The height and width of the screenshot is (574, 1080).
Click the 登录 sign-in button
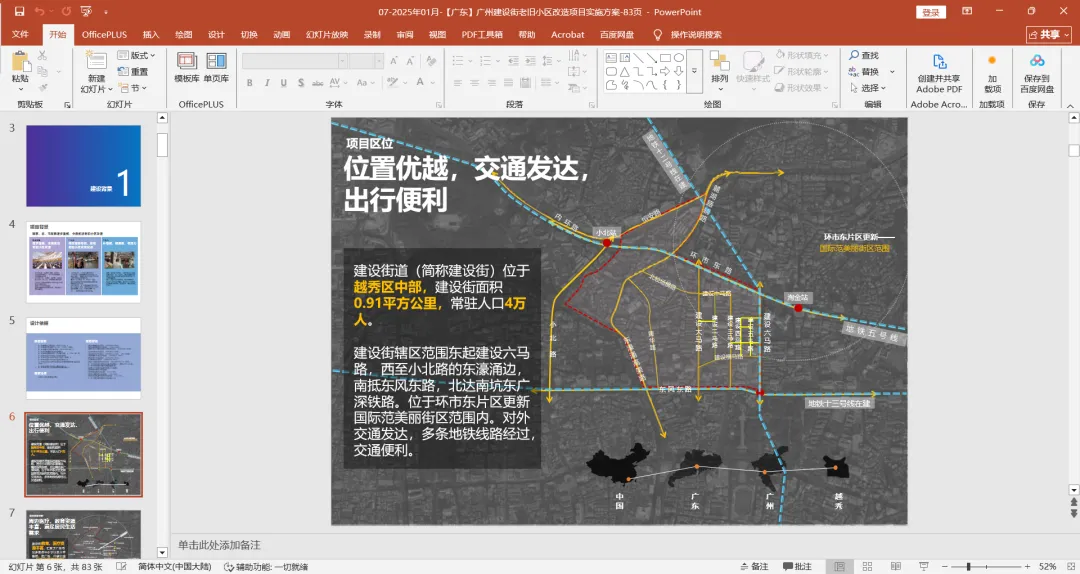pos(931,12)
